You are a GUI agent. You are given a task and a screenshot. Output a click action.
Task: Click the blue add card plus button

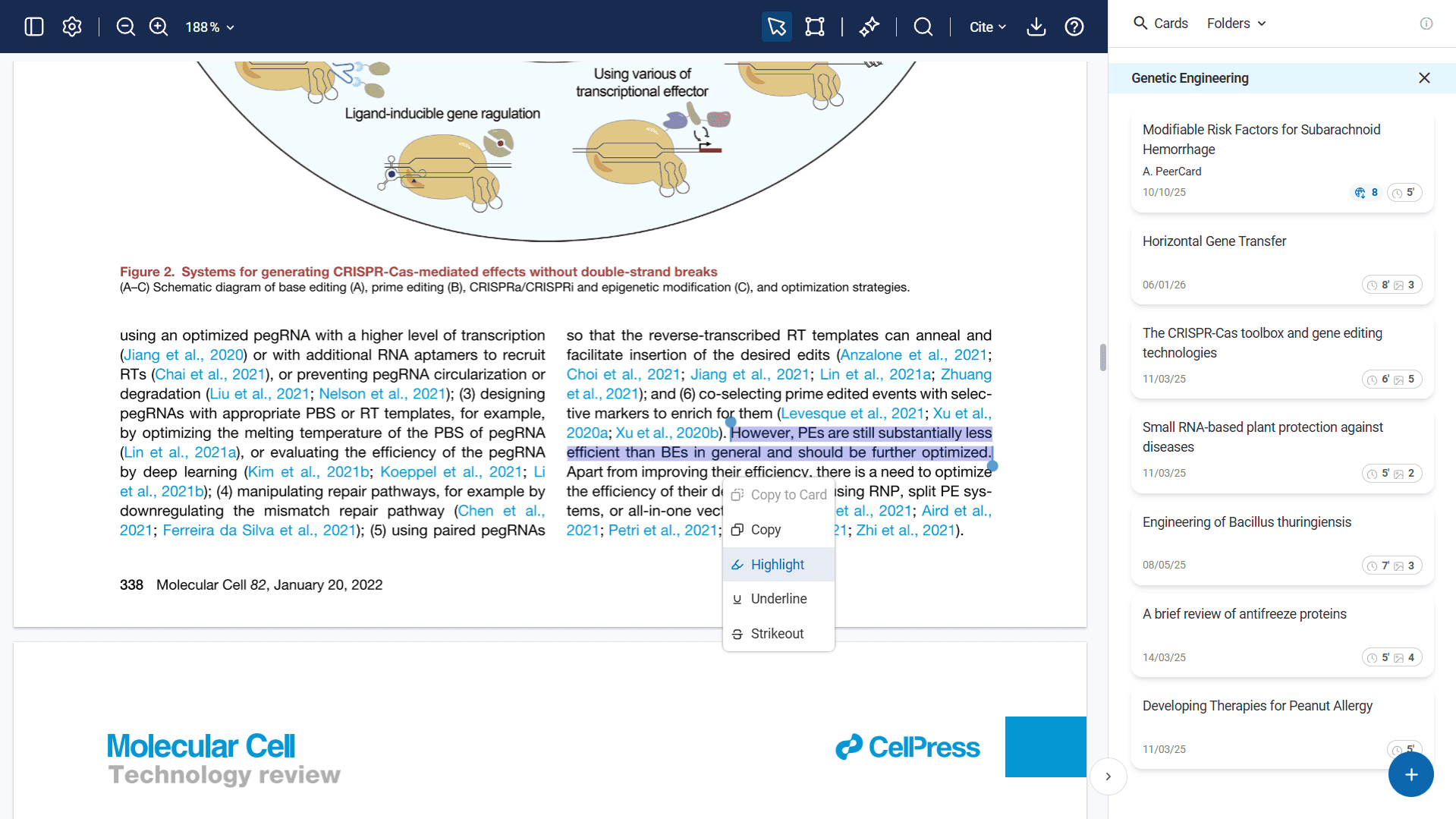point(1410,774)
